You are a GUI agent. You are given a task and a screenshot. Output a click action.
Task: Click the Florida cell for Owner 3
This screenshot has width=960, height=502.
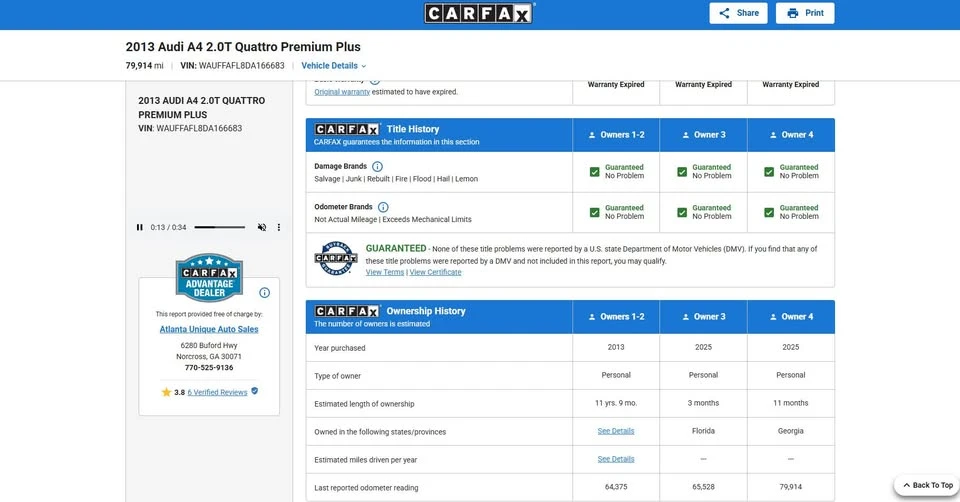pyautogui.click(x=703, y=431)
